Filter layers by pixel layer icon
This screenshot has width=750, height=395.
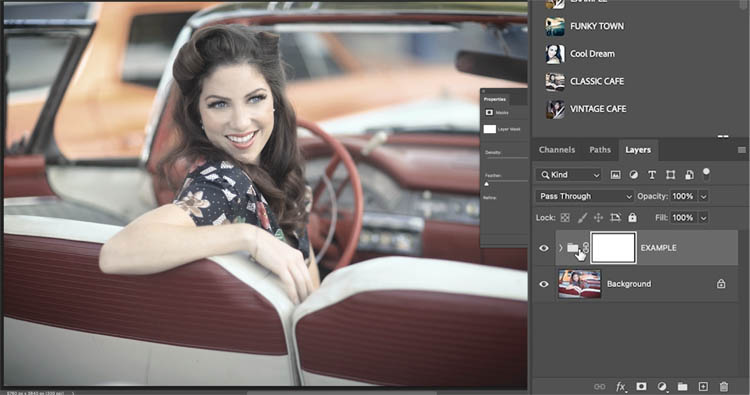click(x=615, y=175)
